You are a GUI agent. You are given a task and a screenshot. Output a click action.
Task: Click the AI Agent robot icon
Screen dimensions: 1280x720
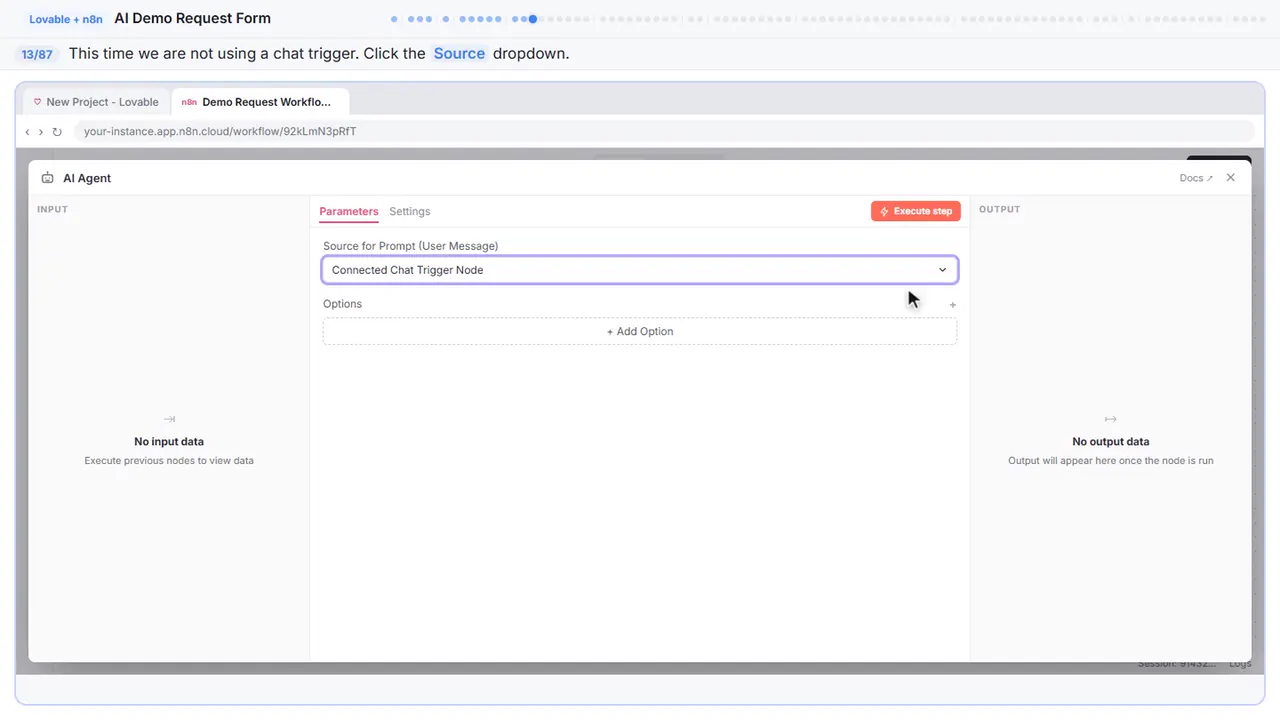pos(48,178)
